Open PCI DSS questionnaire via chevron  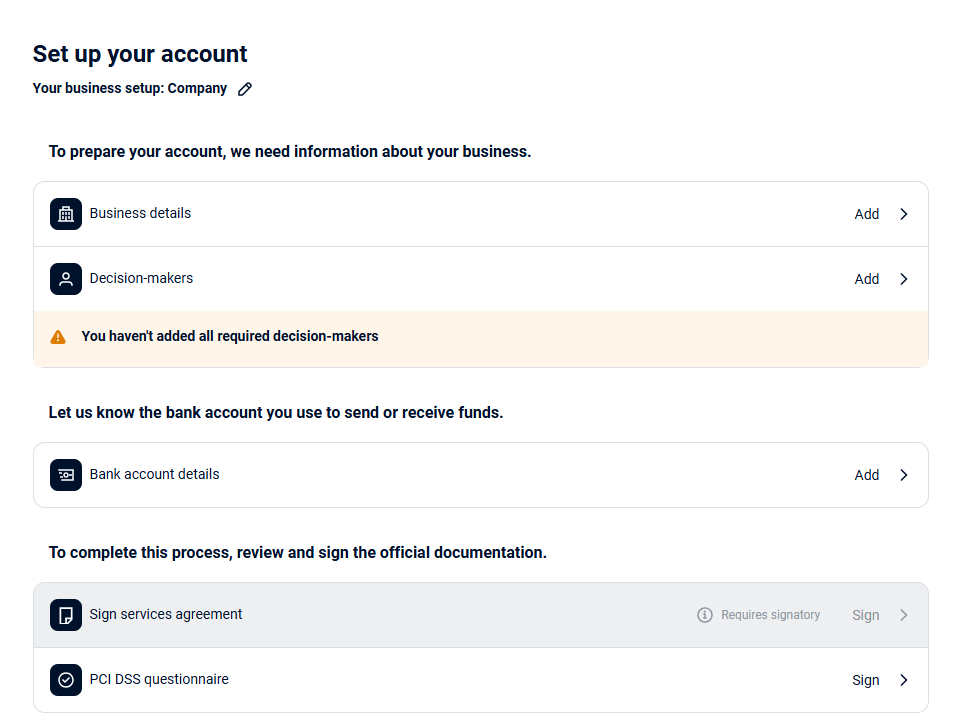903,680
